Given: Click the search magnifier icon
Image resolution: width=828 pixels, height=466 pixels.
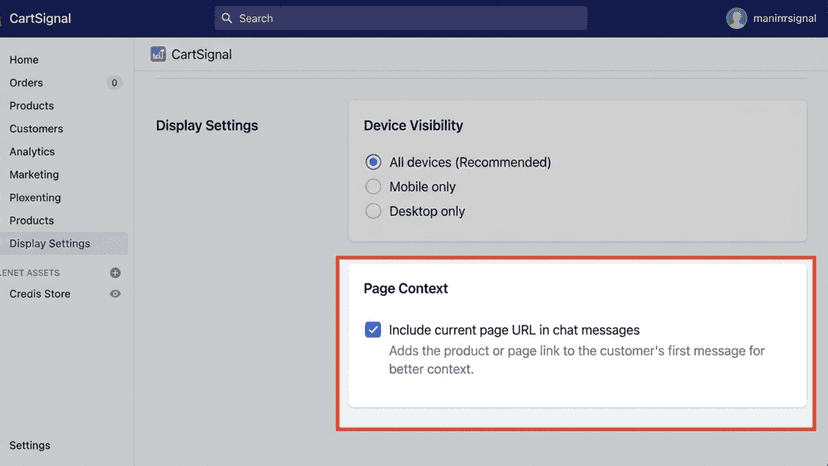Looking at the screenshot, I should pos(227,18).
